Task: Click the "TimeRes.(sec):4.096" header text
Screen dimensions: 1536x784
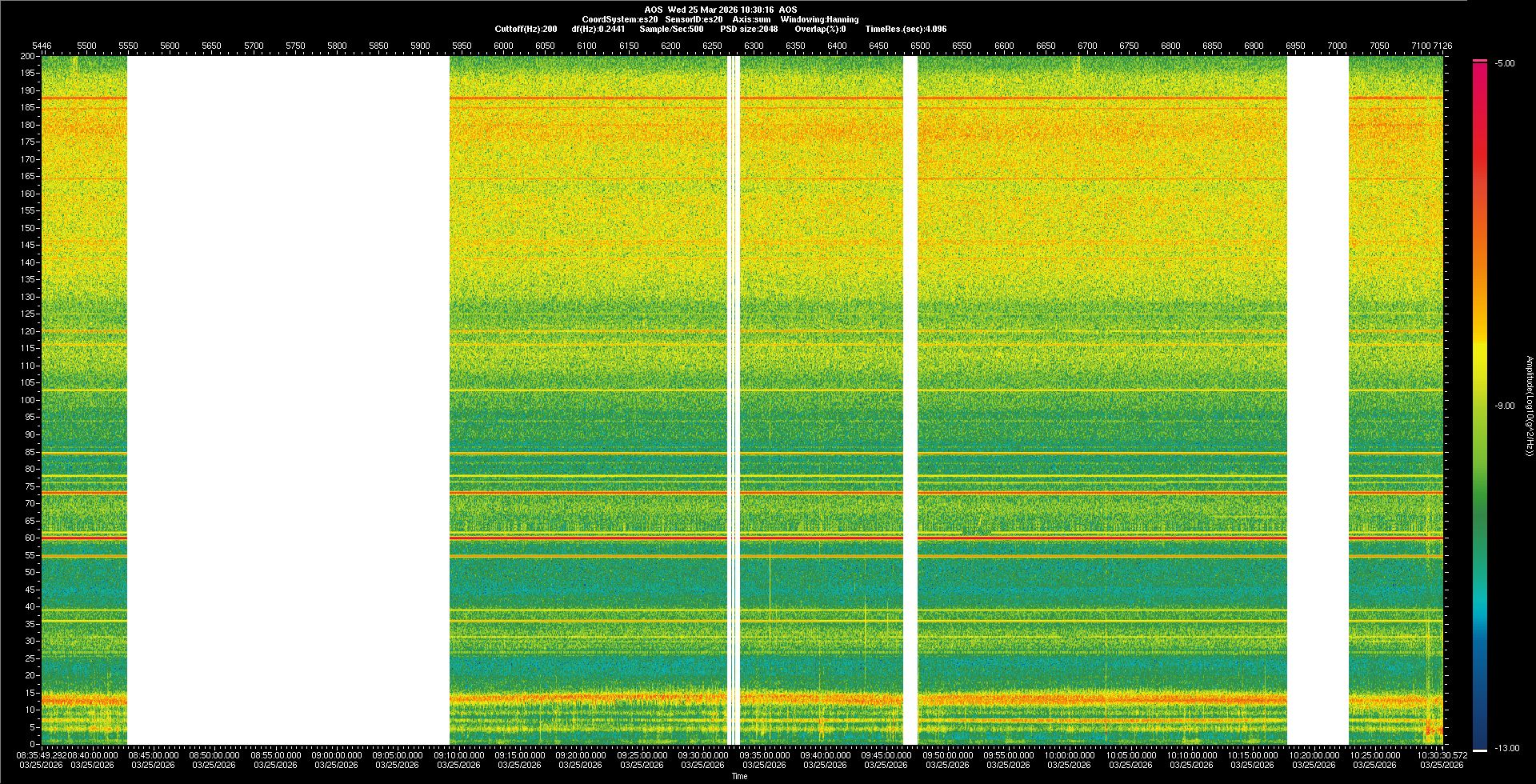Action: (x=906, y=29)
